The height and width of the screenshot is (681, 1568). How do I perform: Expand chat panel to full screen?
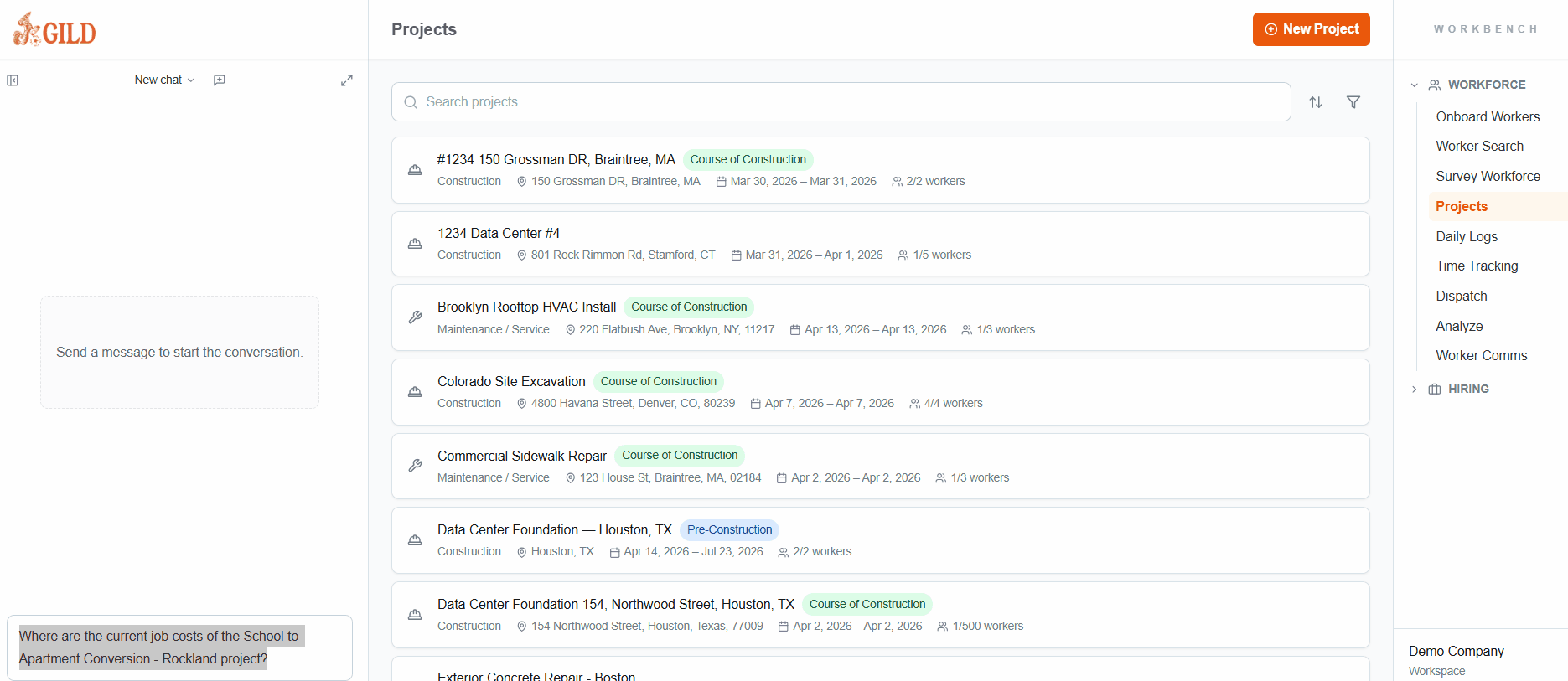(x=346, y=80)
